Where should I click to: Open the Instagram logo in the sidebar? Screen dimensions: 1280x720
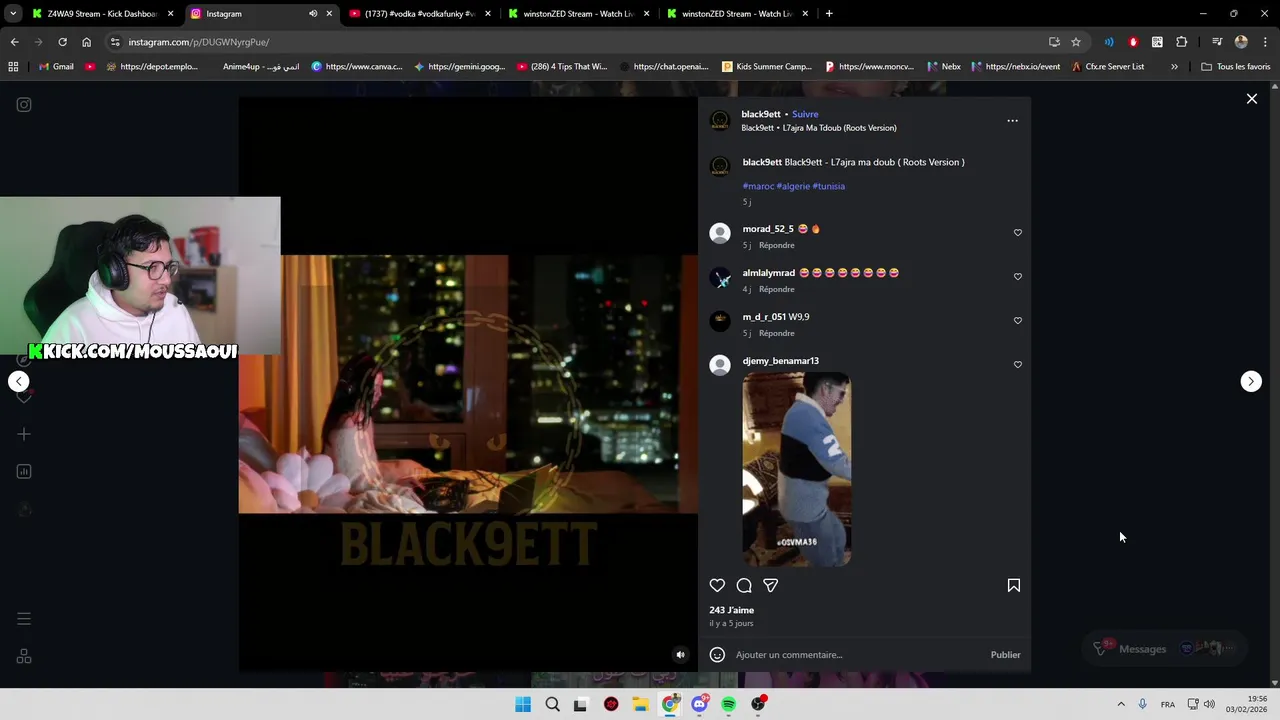pyautogui.click(x=24, y=105)
